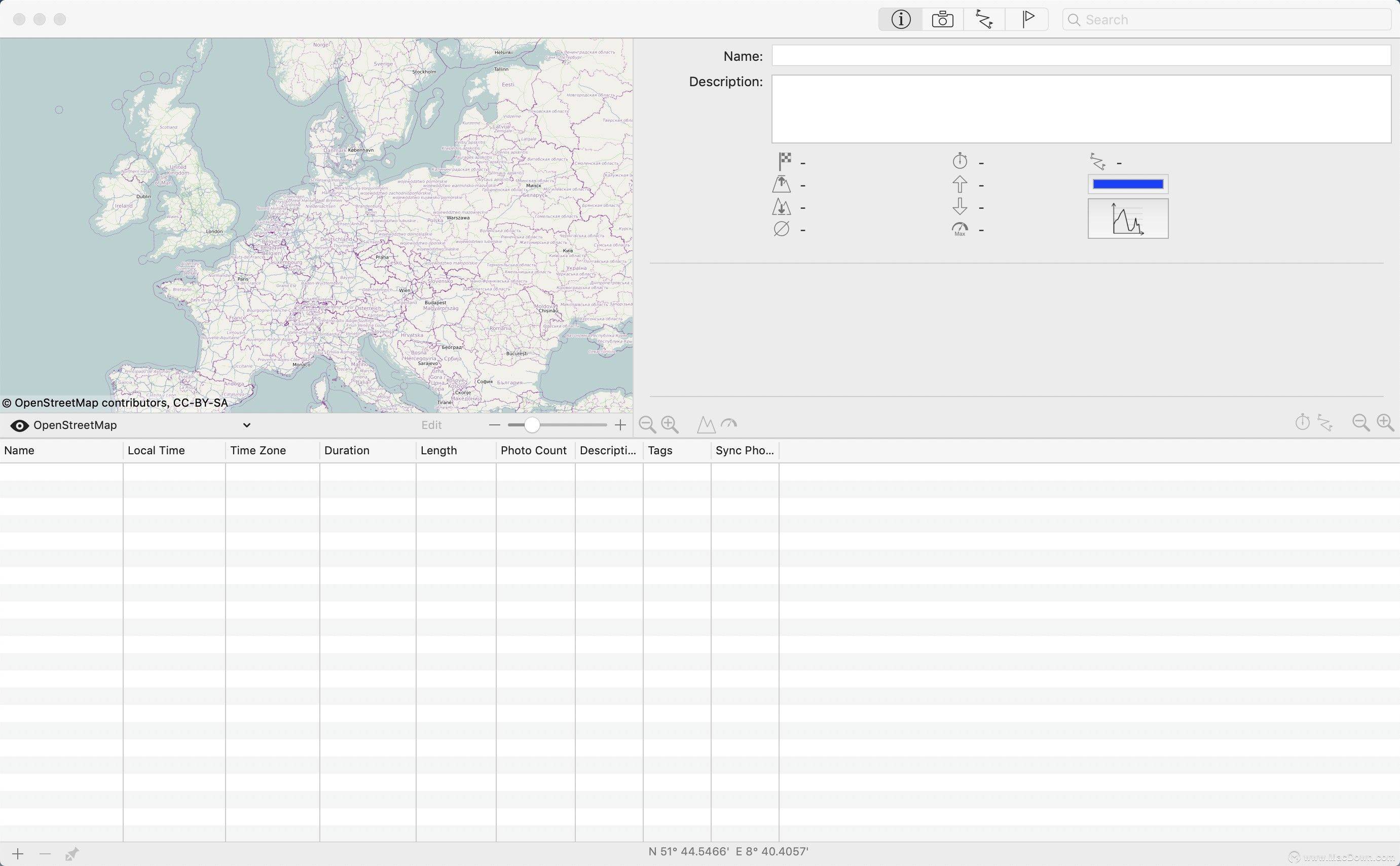
Task: Open the Tags column in track list
Action: [x=659, y=450]
